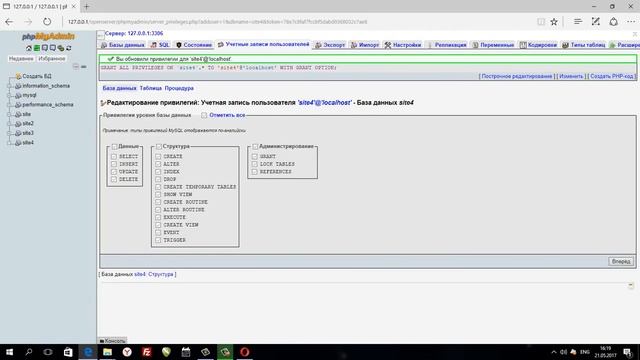Open the Настройки tab
The height and width of the screenshot is (360, 640).
coord(403,45)
